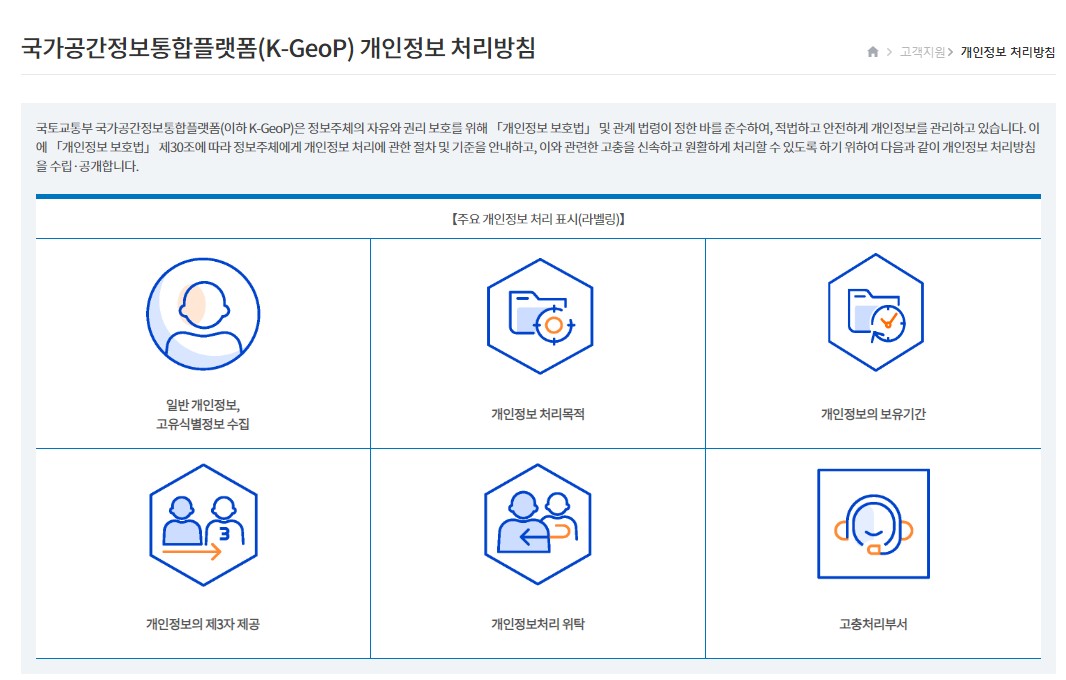Go to the 개인정보의 보유기간 label
The height and width of the screenshot is (680, 1066).
click(873, 414)
